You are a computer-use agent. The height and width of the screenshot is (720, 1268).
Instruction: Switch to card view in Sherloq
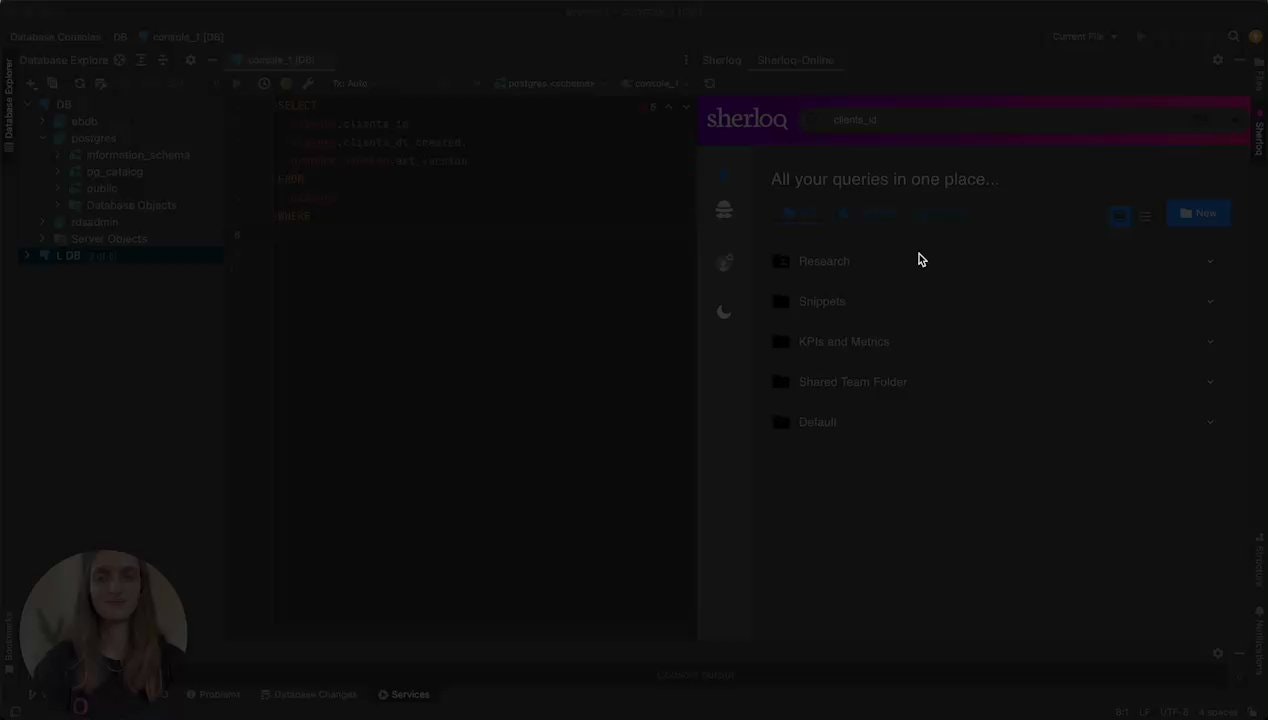pos(1120,216)
